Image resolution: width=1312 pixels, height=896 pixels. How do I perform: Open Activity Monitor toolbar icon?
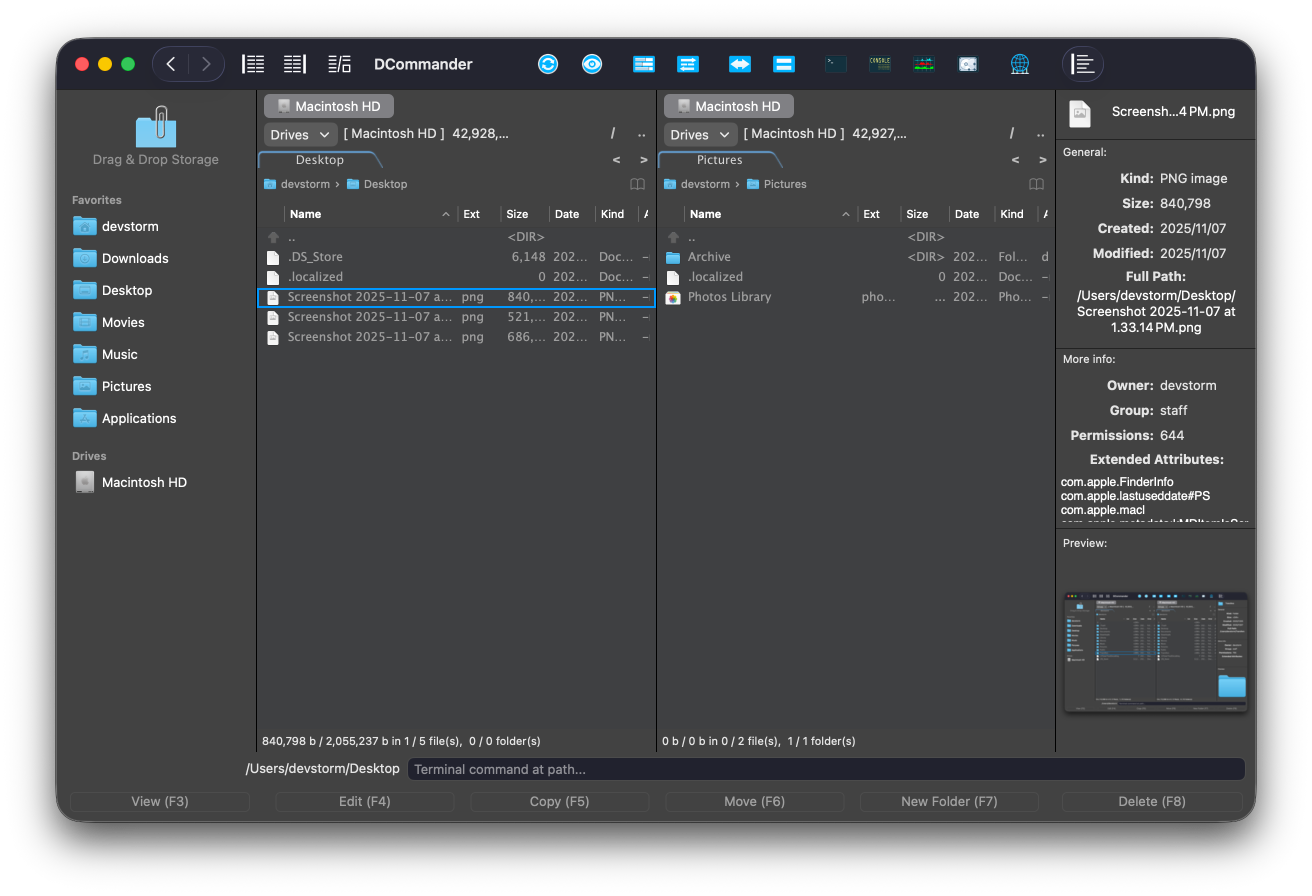pyautogui.click(x=924, y=64)
